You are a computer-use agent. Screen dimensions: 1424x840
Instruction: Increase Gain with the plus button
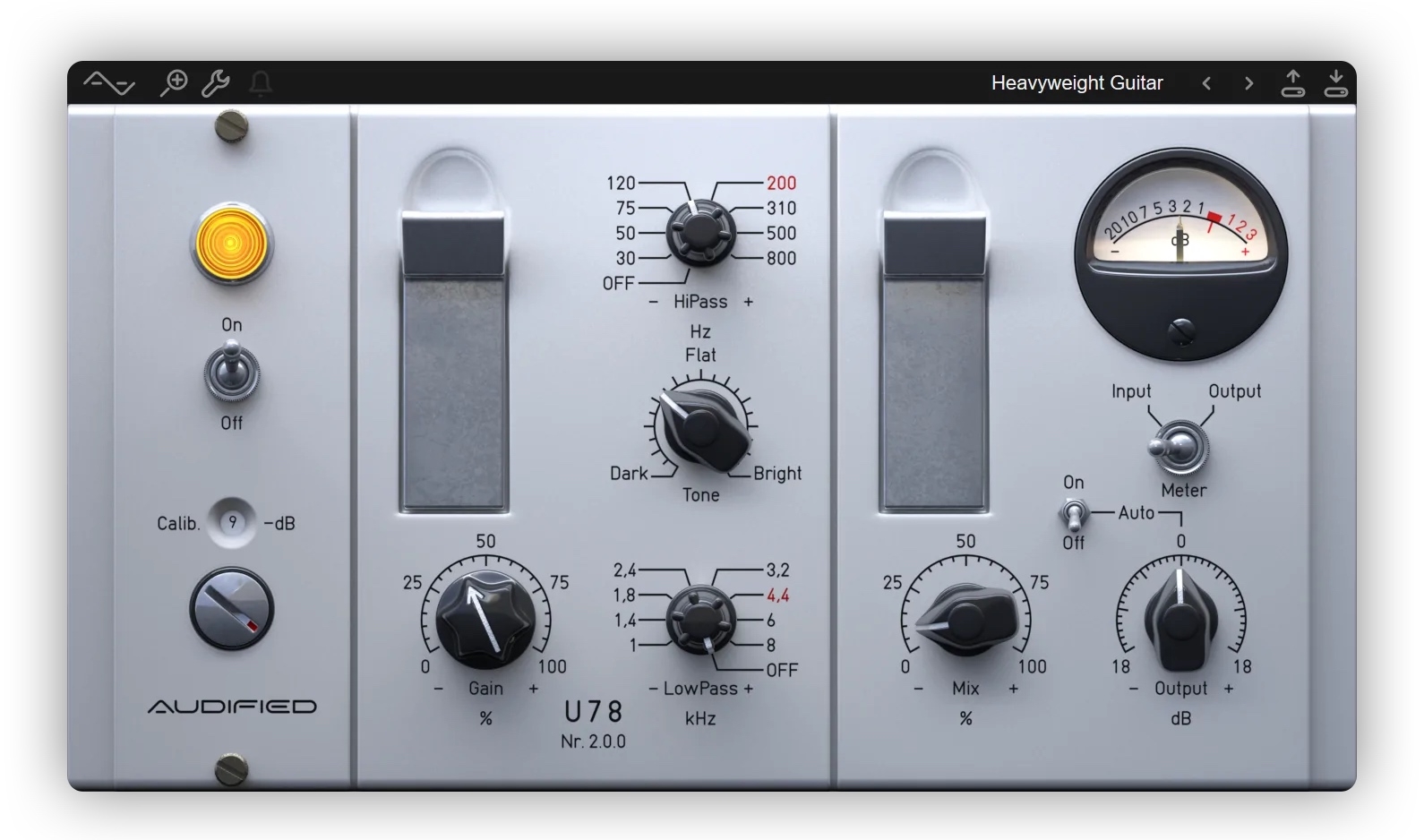coord(534,689)
